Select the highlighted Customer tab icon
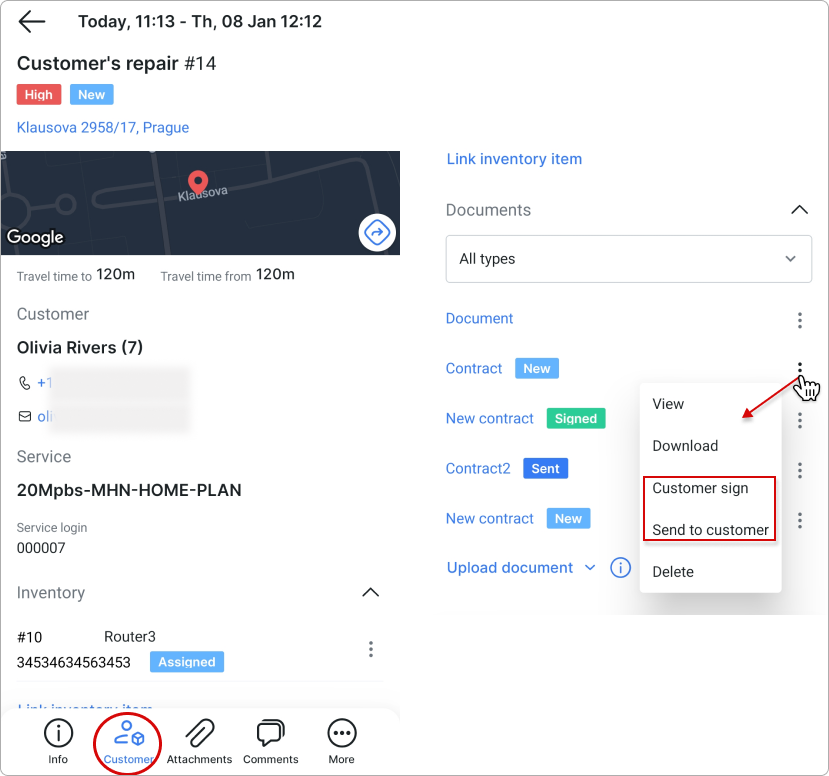829x776 pixels. click(x=127, y=733)
